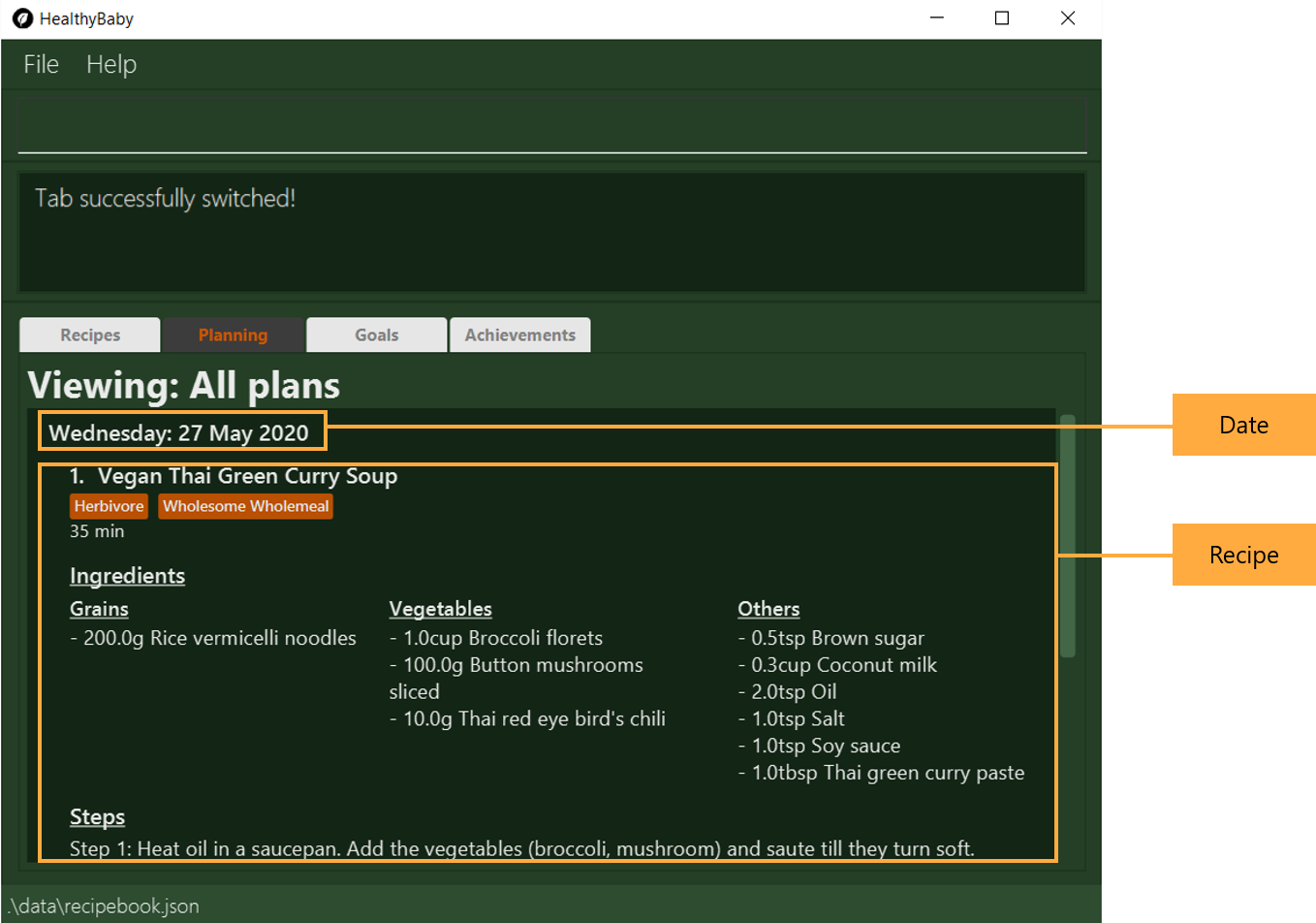Screen dimensions: 1316x923
Task: Click the 'Ingredients' heading
Action: click(127, 576)
